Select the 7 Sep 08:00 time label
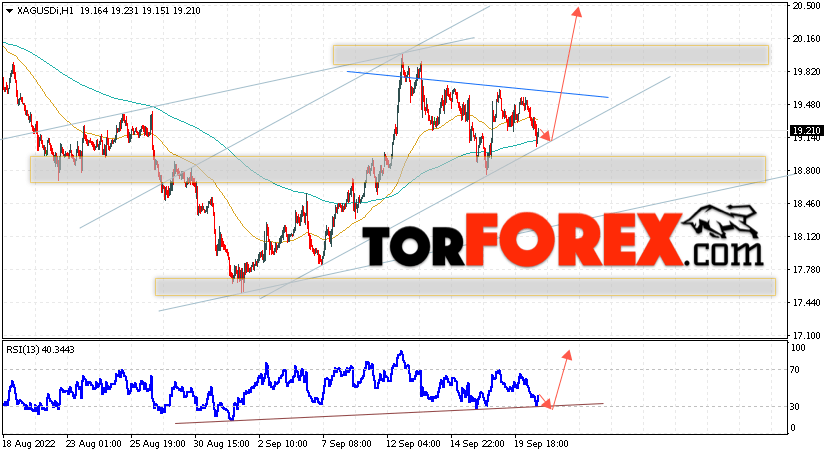The width and height of the screenshot is (828, 455). point(346,444)
